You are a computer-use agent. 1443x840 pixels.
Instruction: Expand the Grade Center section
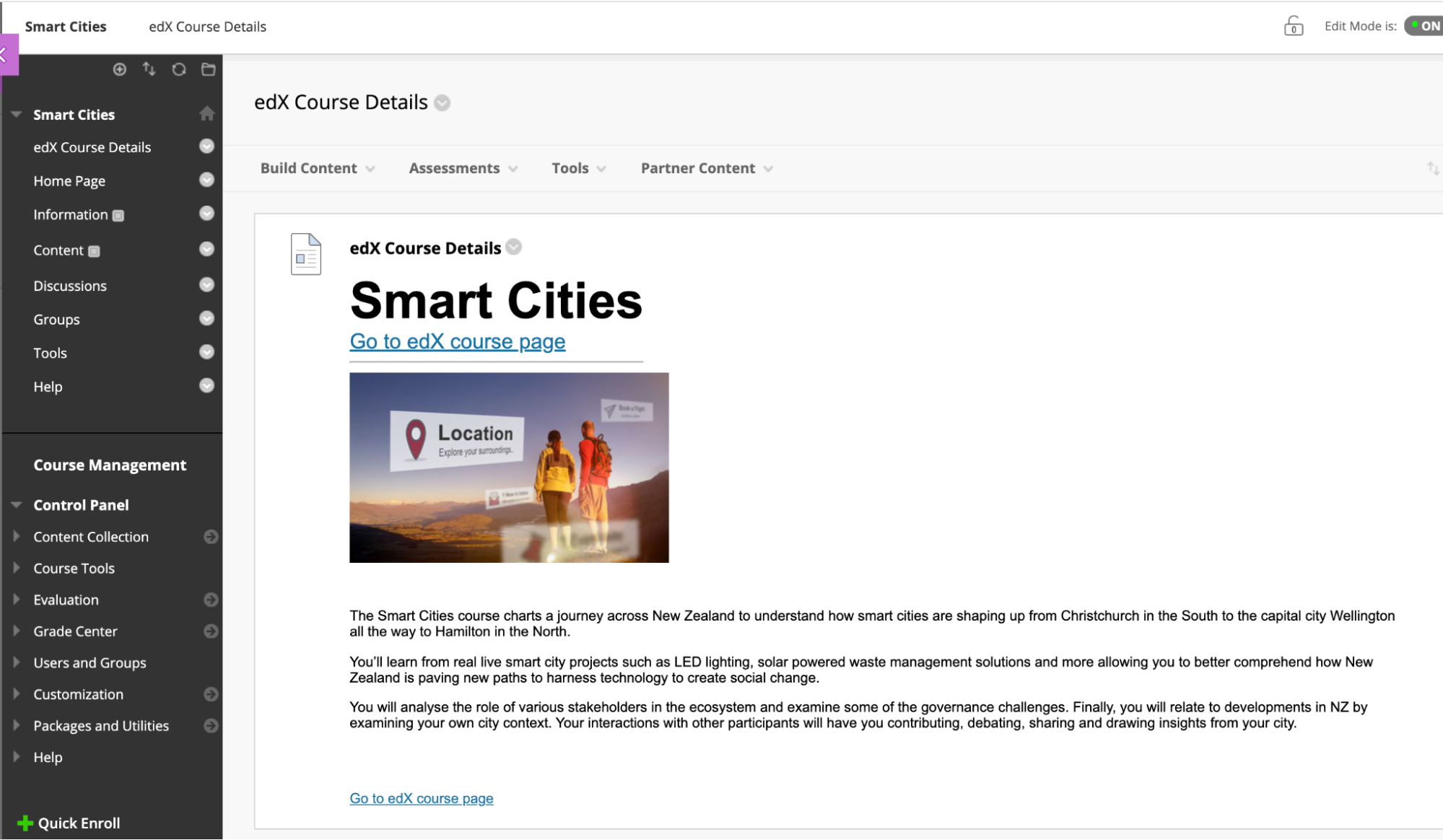coord(17,631)
